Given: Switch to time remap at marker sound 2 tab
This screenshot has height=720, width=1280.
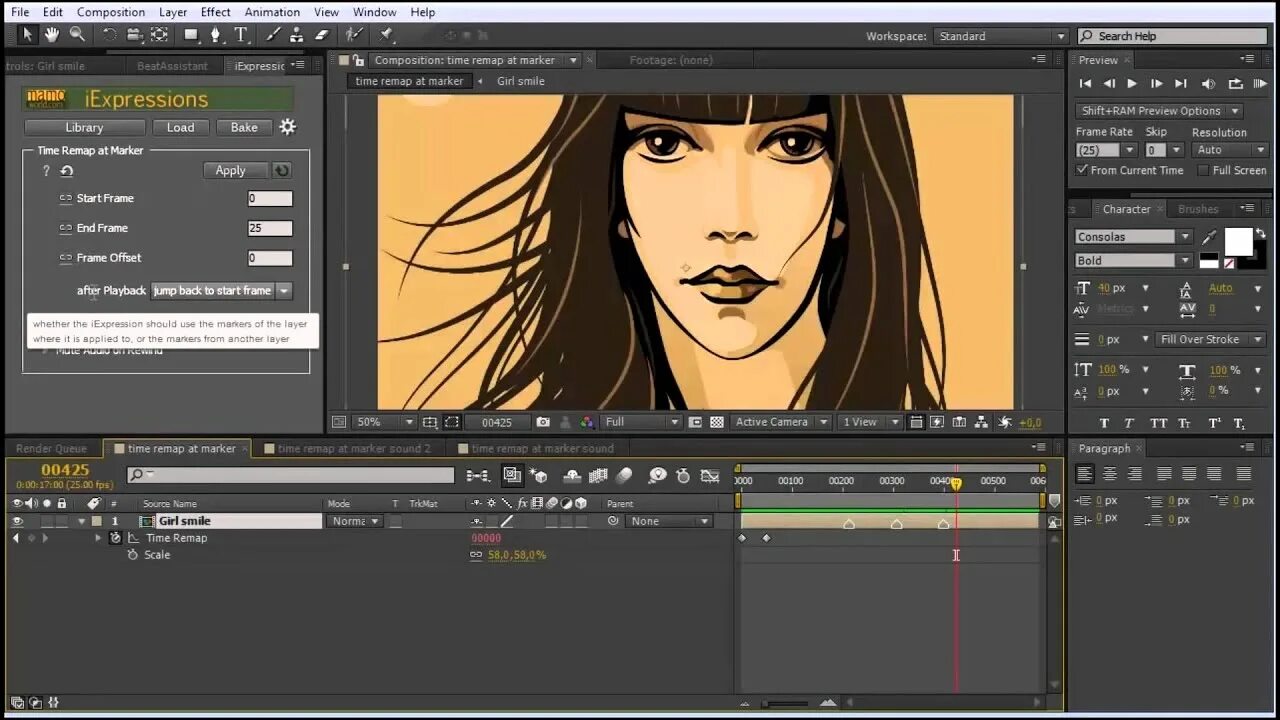Looking at the screenshot, I should tap(354, 449).
